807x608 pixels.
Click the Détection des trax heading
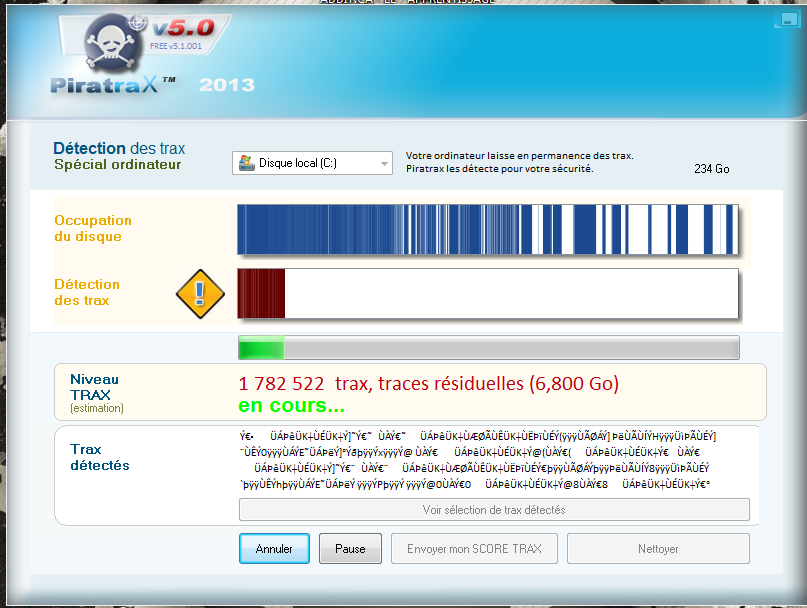[119, 148]
